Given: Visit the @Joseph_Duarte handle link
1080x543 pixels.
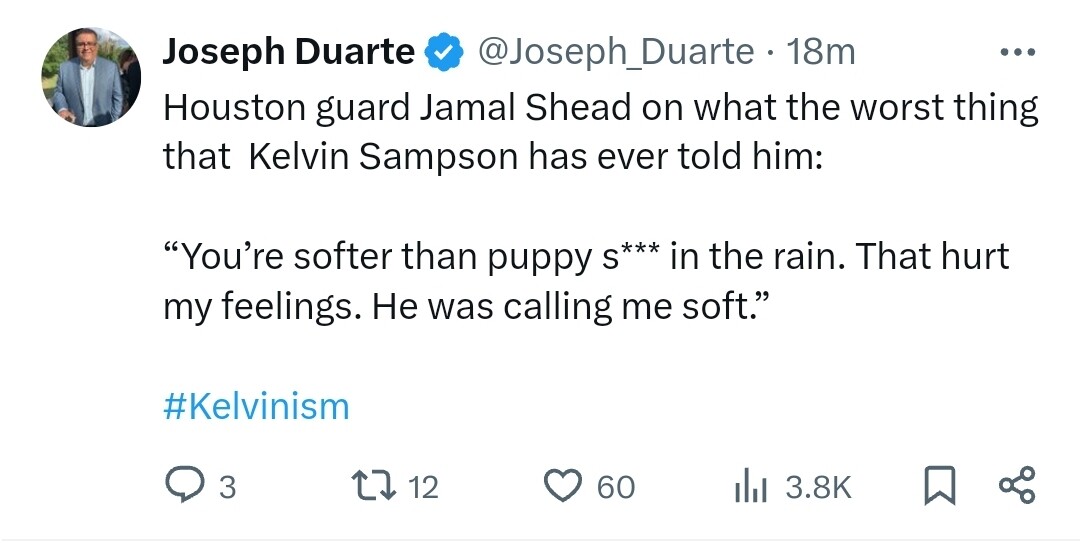Looking at the screenshot, I should click(x=616, y=51).
